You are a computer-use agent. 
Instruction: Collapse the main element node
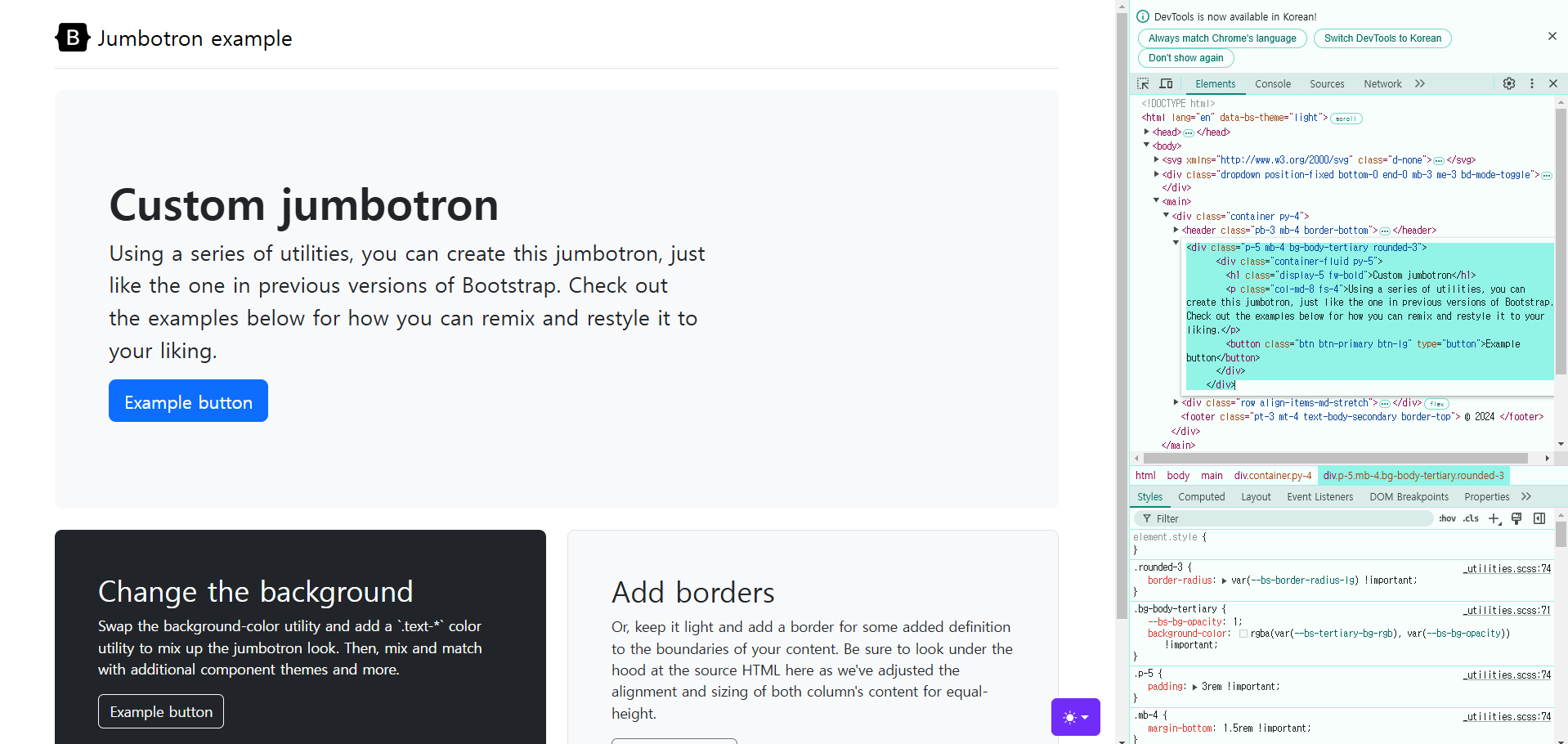(1156, 201)
